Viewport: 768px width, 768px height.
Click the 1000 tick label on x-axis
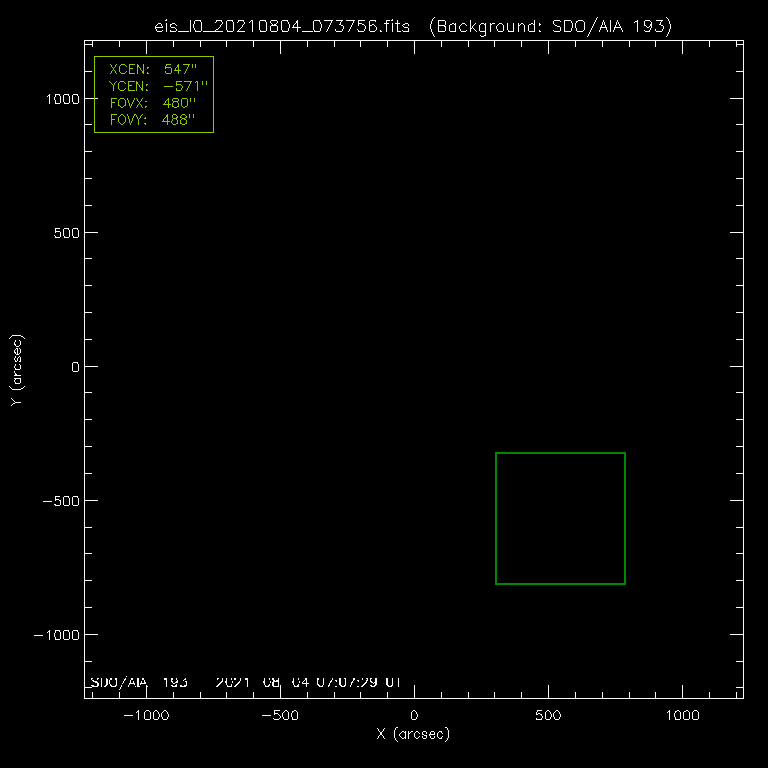pyautogui.click(x=682, y=716)
